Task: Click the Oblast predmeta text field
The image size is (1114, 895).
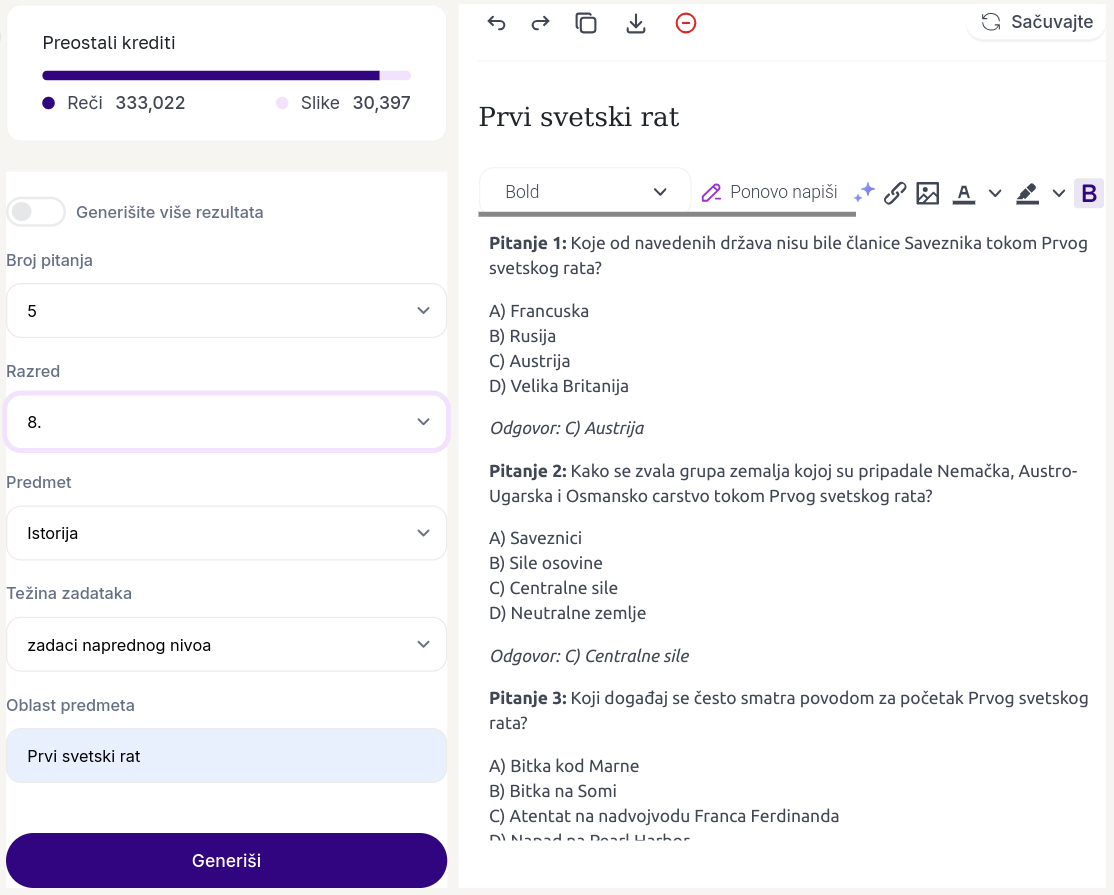Action: 226,756
